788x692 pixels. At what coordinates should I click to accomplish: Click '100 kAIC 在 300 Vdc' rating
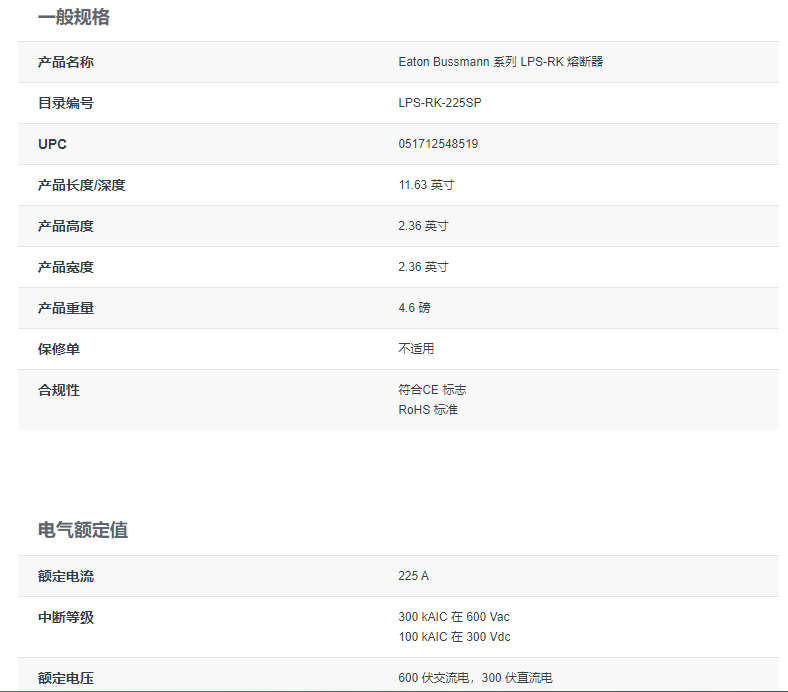click(x=454, y=637)
